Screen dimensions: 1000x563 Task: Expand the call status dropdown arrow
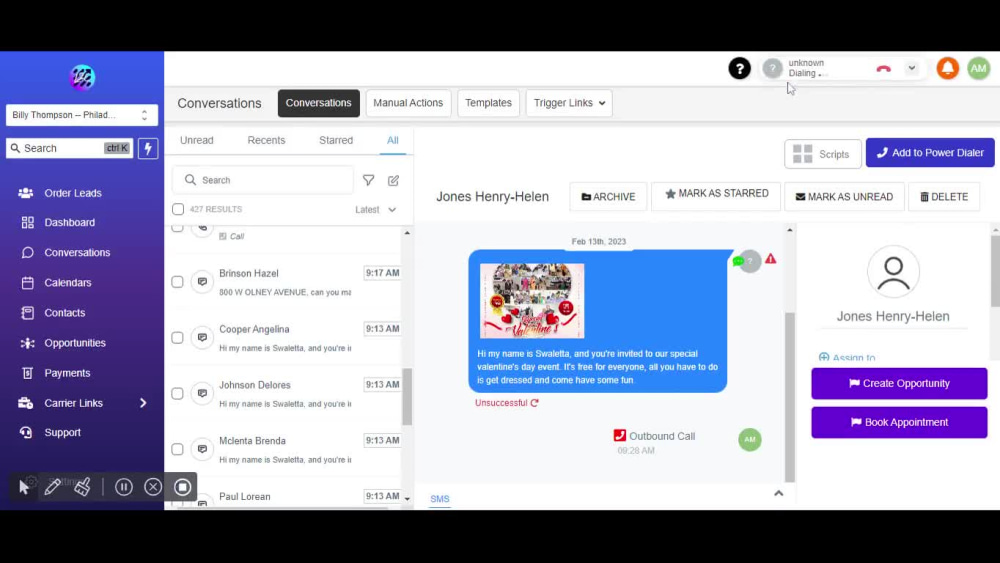[x=912, y=68]
